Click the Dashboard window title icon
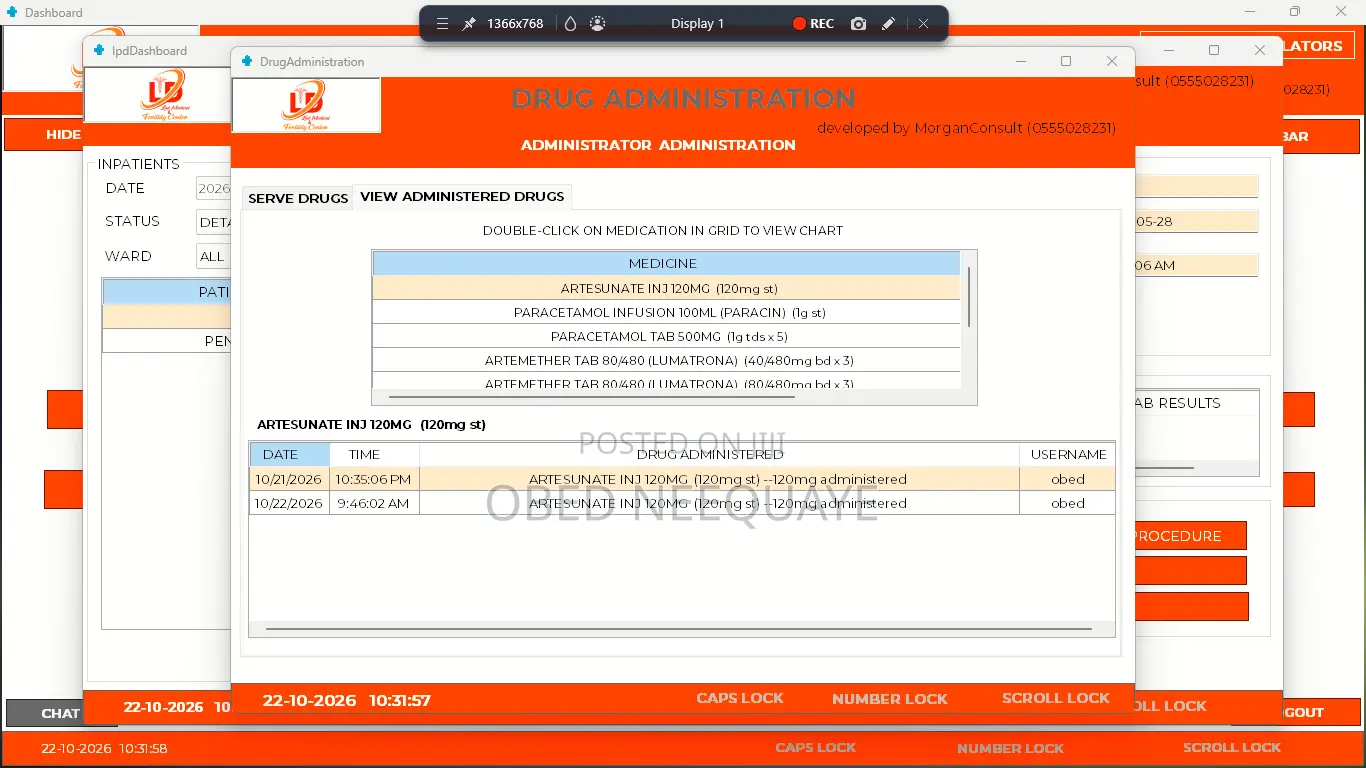1366x768 pixels. coord(11,12)
